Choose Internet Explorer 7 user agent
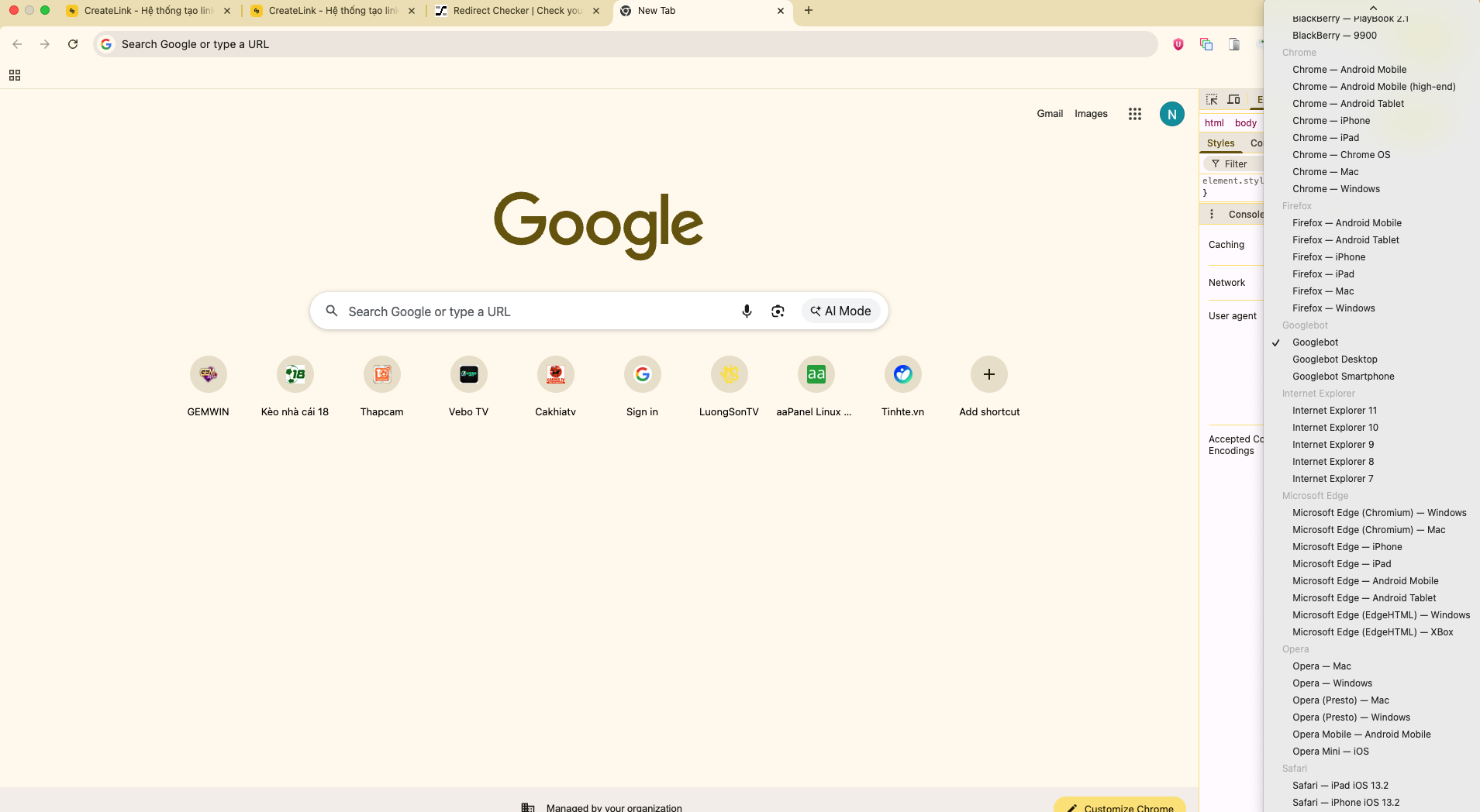1480x812 pixels. [1333, 479]
